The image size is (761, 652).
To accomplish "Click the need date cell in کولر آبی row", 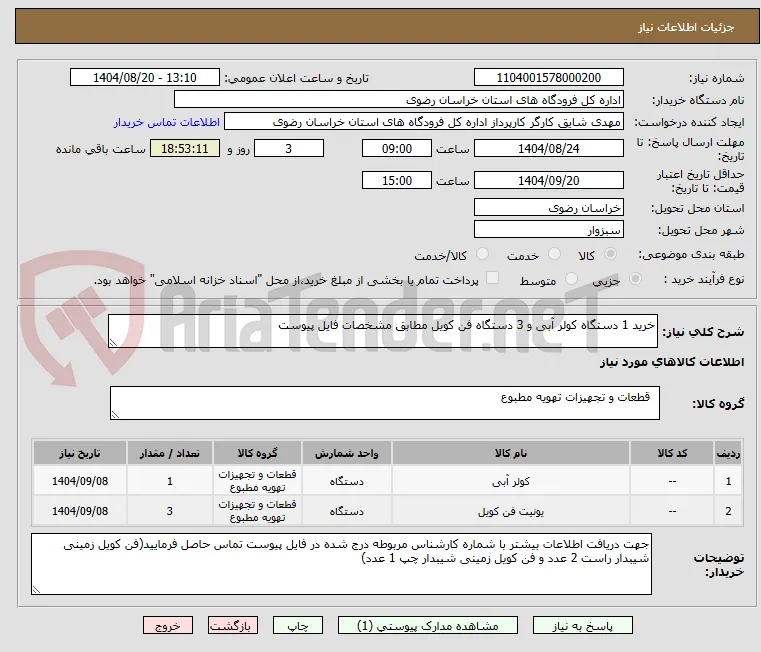I will coord(80,481).
